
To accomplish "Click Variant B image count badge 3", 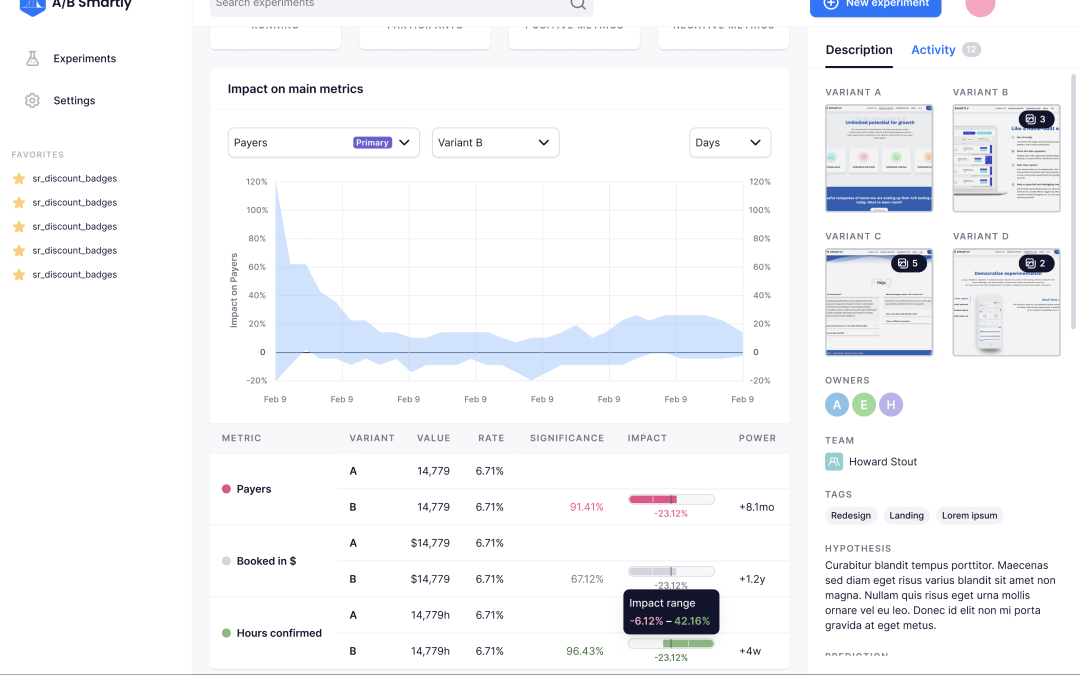I will tap(1036, 119).
